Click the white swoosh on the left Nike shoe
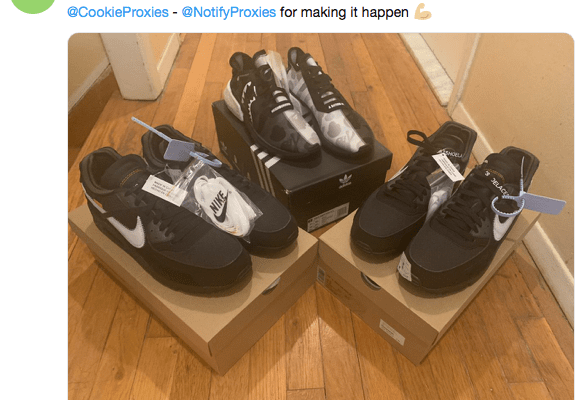This screenshot has width=582, height=400. pyautogui.click(x=128, y=229)
